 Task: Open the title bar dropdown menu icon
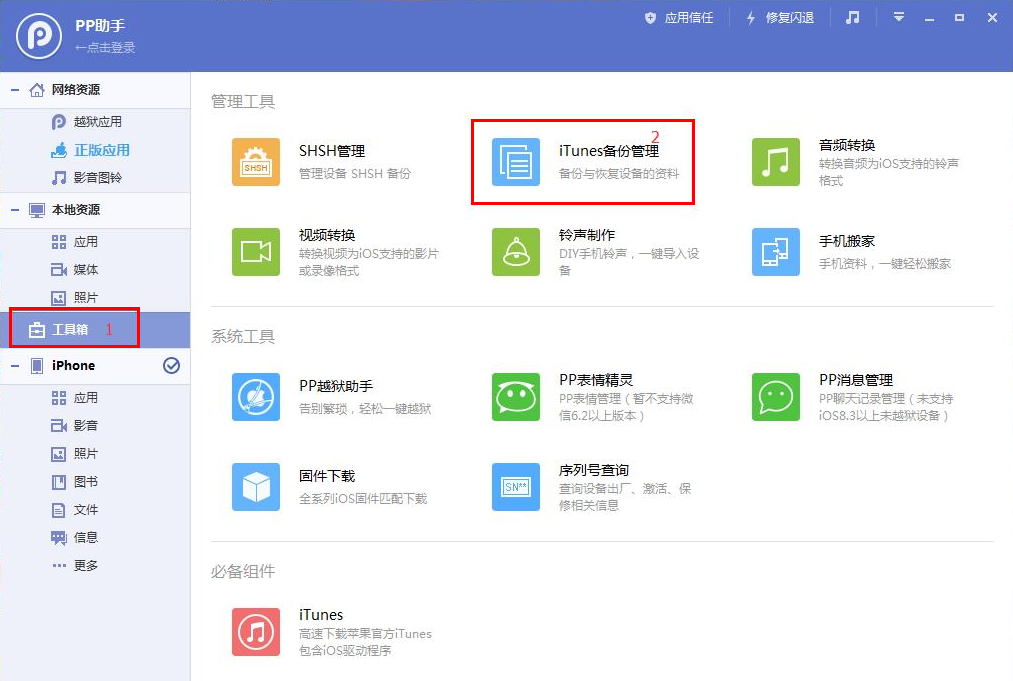899,17
